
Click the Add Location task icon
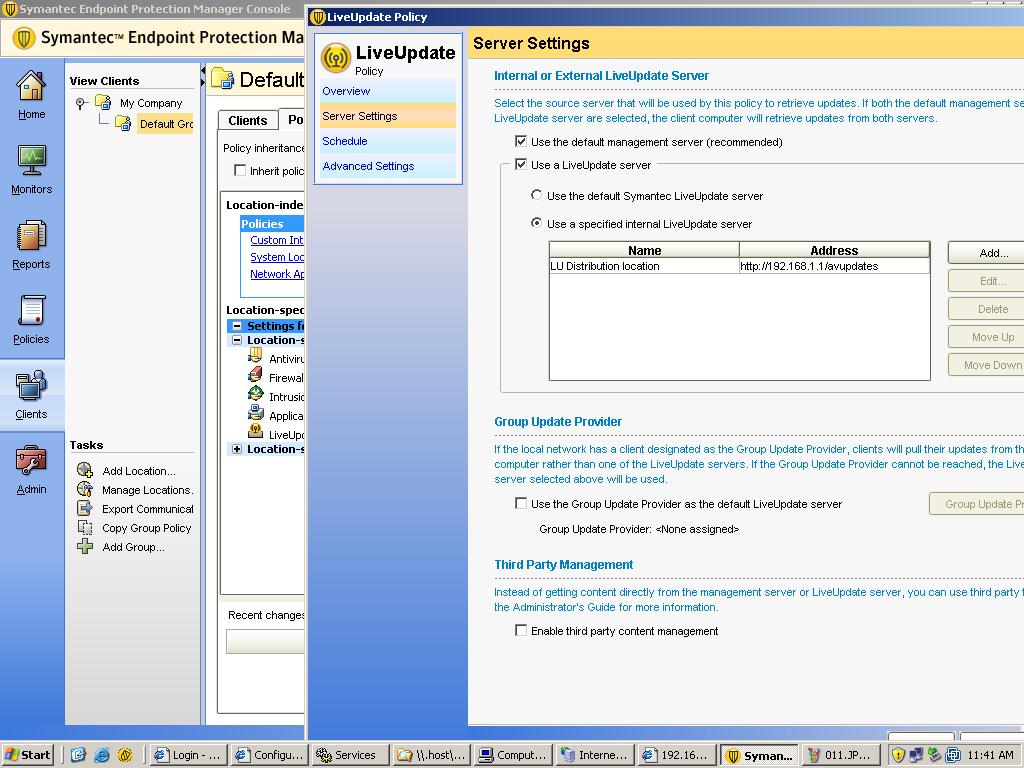85,470
